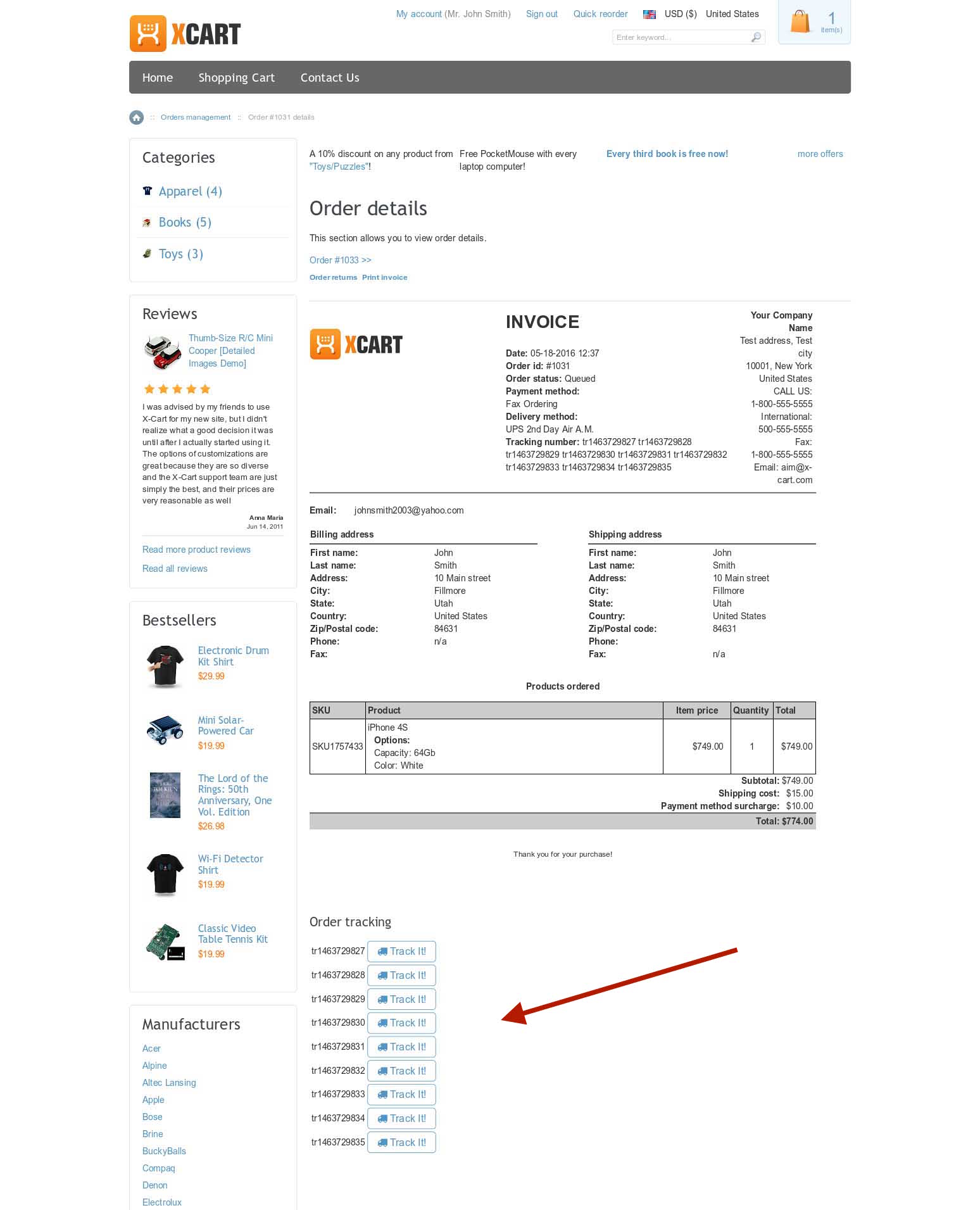Click the five-star review rating

click(177, 389)
